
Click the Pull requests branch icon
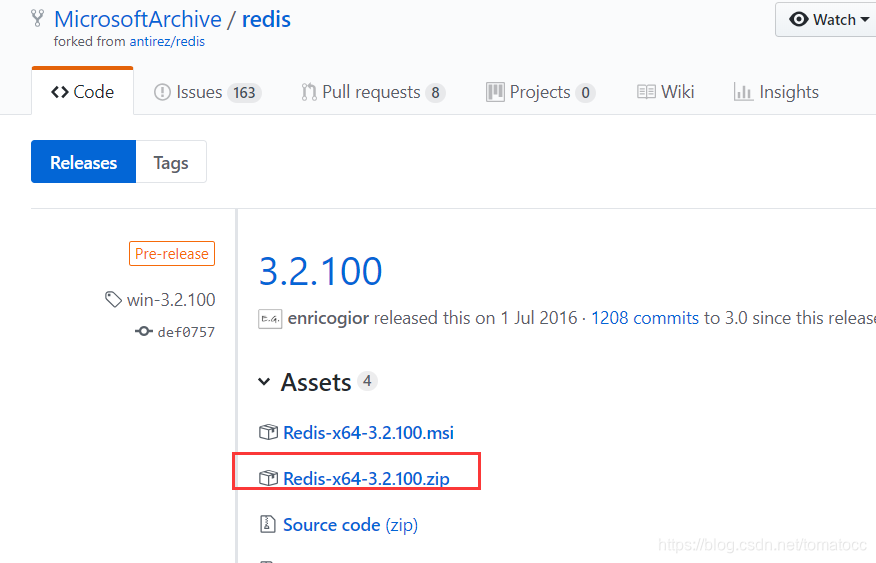point(309,92)
